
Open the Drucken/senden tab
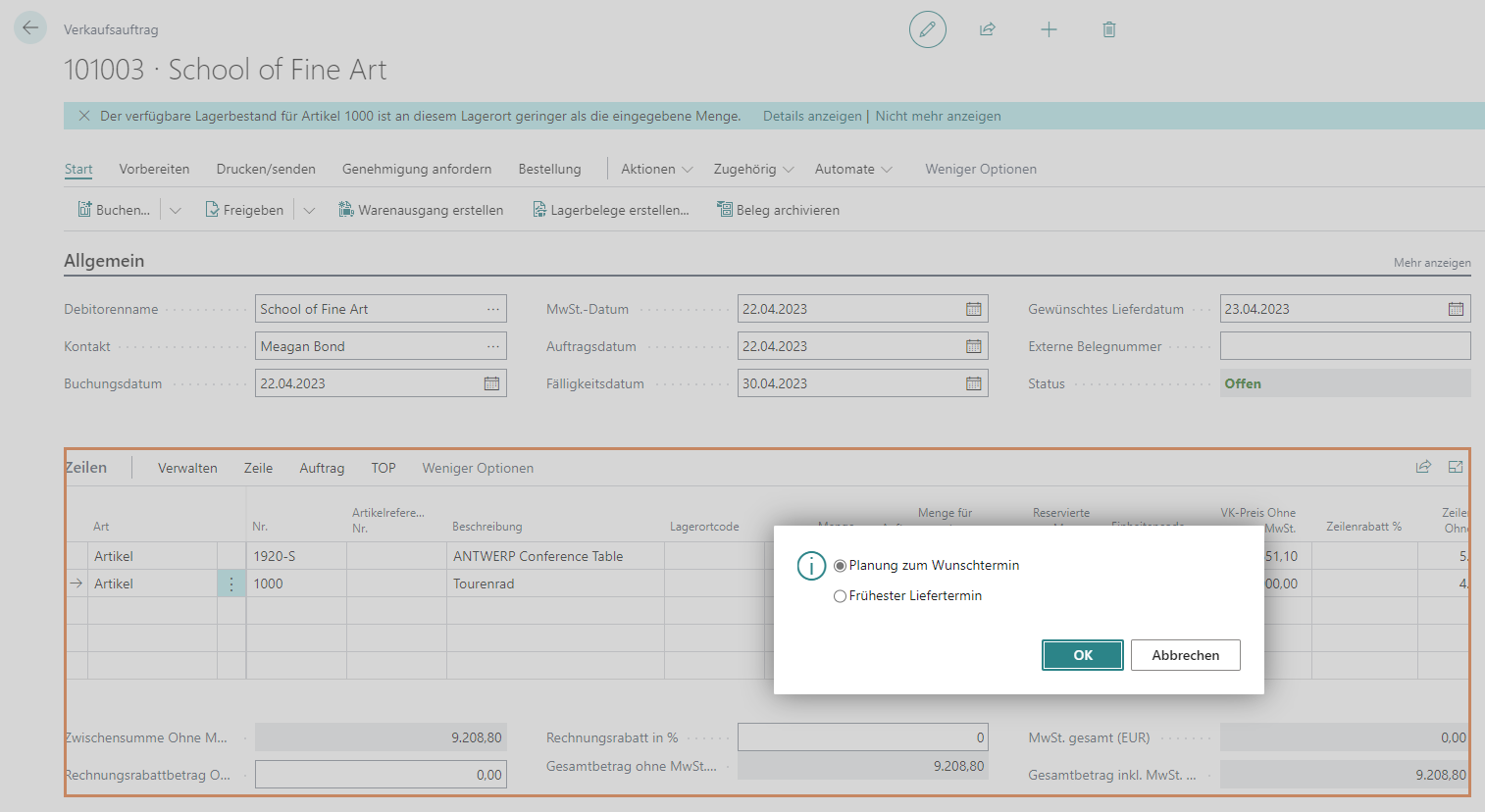tap(266, 169)
